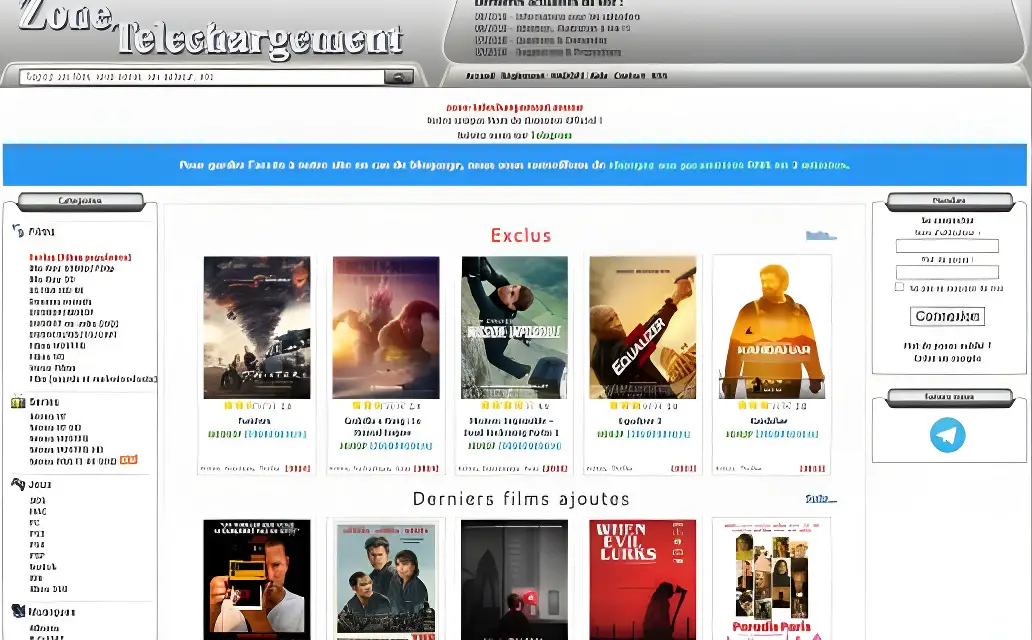Click the orange badge in the Séries list

click(x=129, y=460)
